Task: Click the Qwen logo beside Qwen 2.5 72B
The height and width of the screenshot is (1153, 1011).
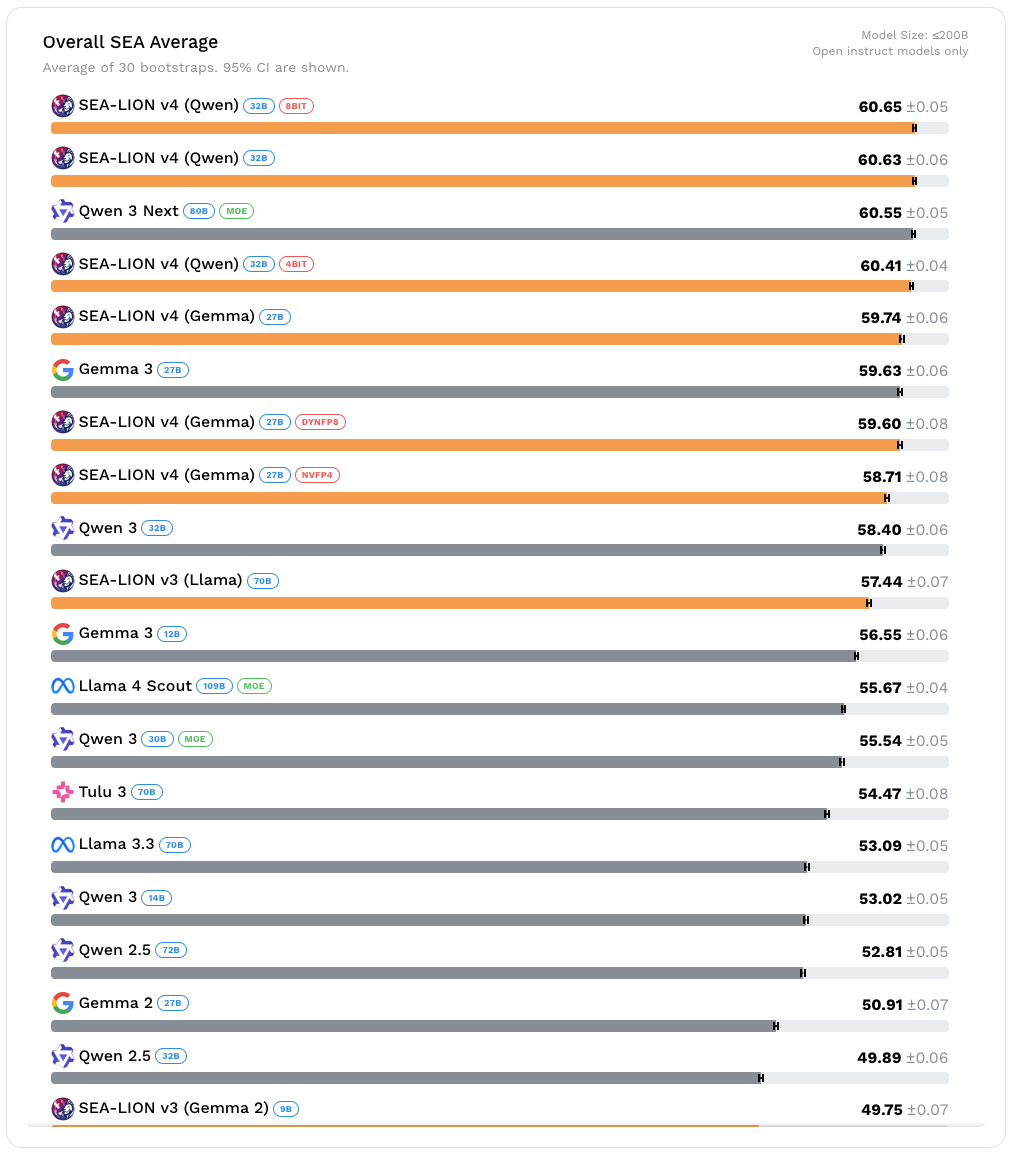Action: tap(63, 950)
